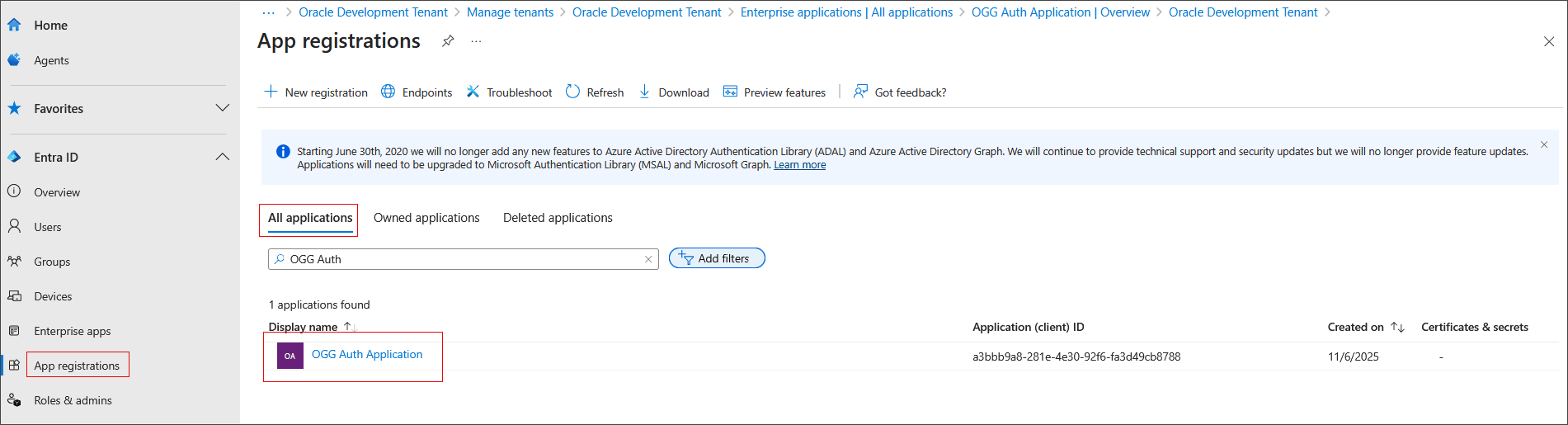The image size is (1568, 425).
Task: Open the Overview info icon
Action: pos(14,191)
